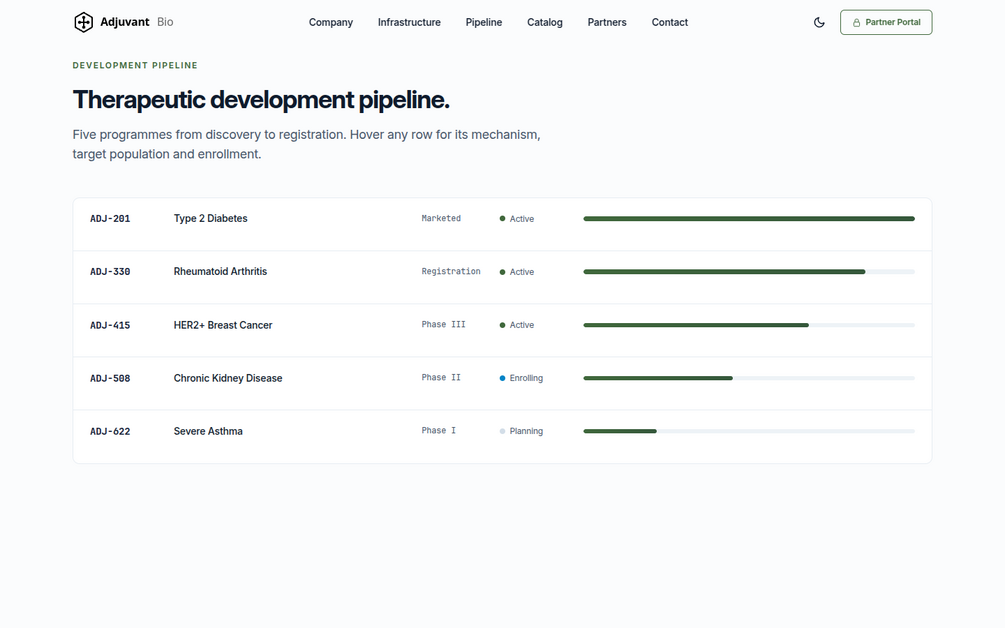1005x628 pixels.
Task: Click the gray Planning status dot
Action: coord(502,431)
